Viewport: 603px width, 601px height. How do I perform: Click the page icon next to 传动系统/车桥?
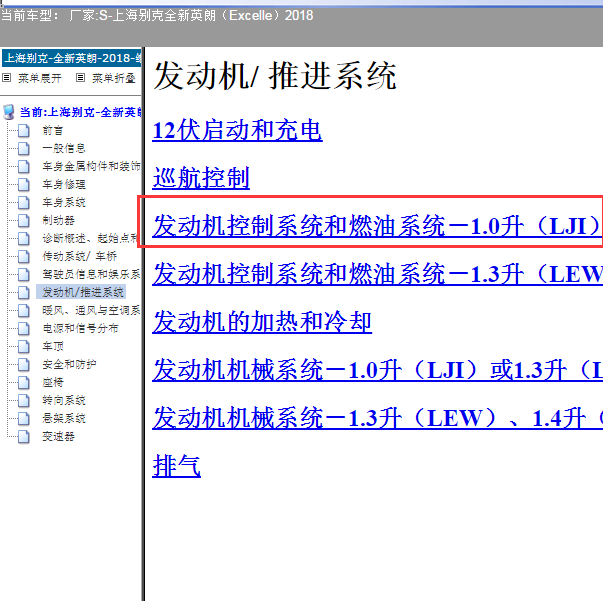pos(24,256)
